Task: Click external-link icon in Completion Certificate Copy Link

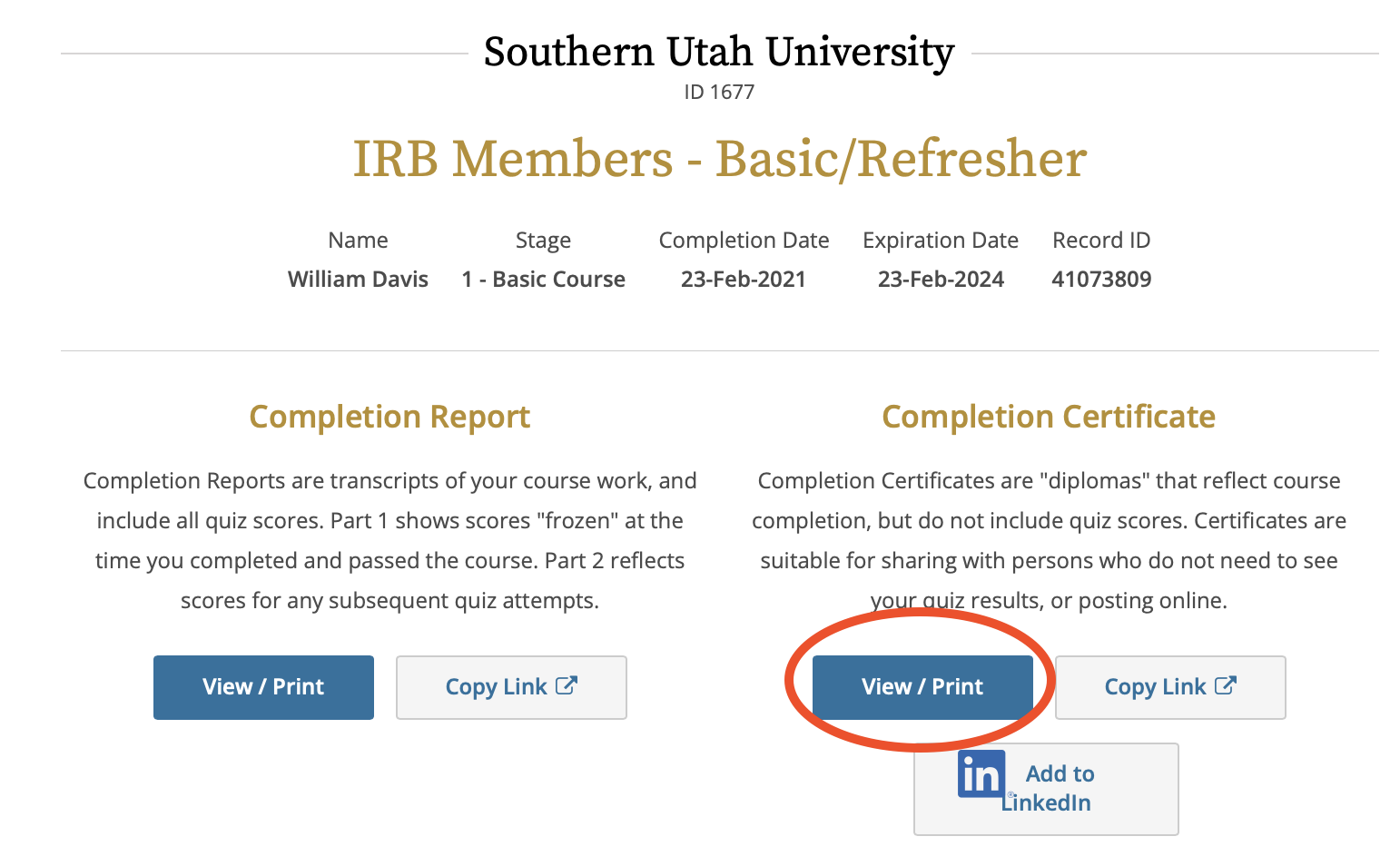Action: [1226, 685]
